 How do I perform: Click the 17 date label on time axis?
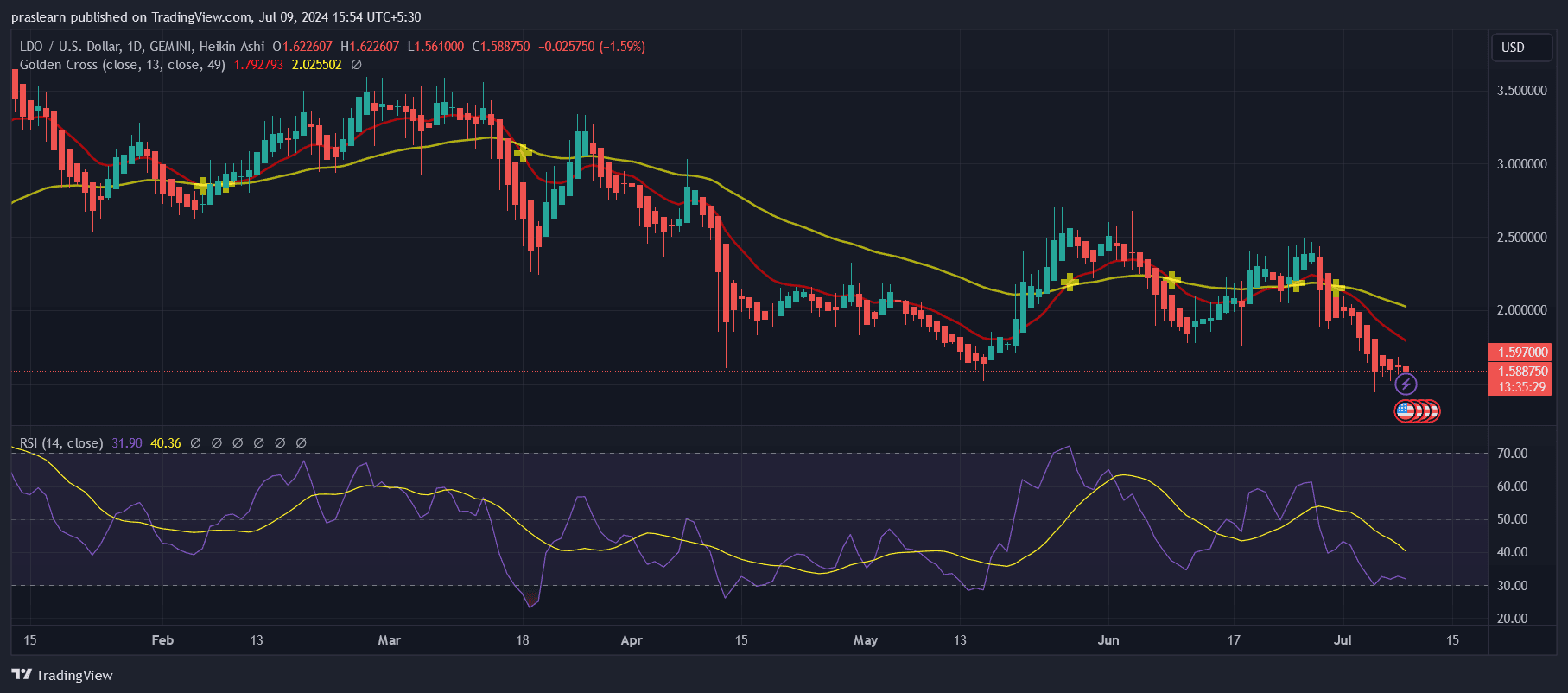[1234, 640]
